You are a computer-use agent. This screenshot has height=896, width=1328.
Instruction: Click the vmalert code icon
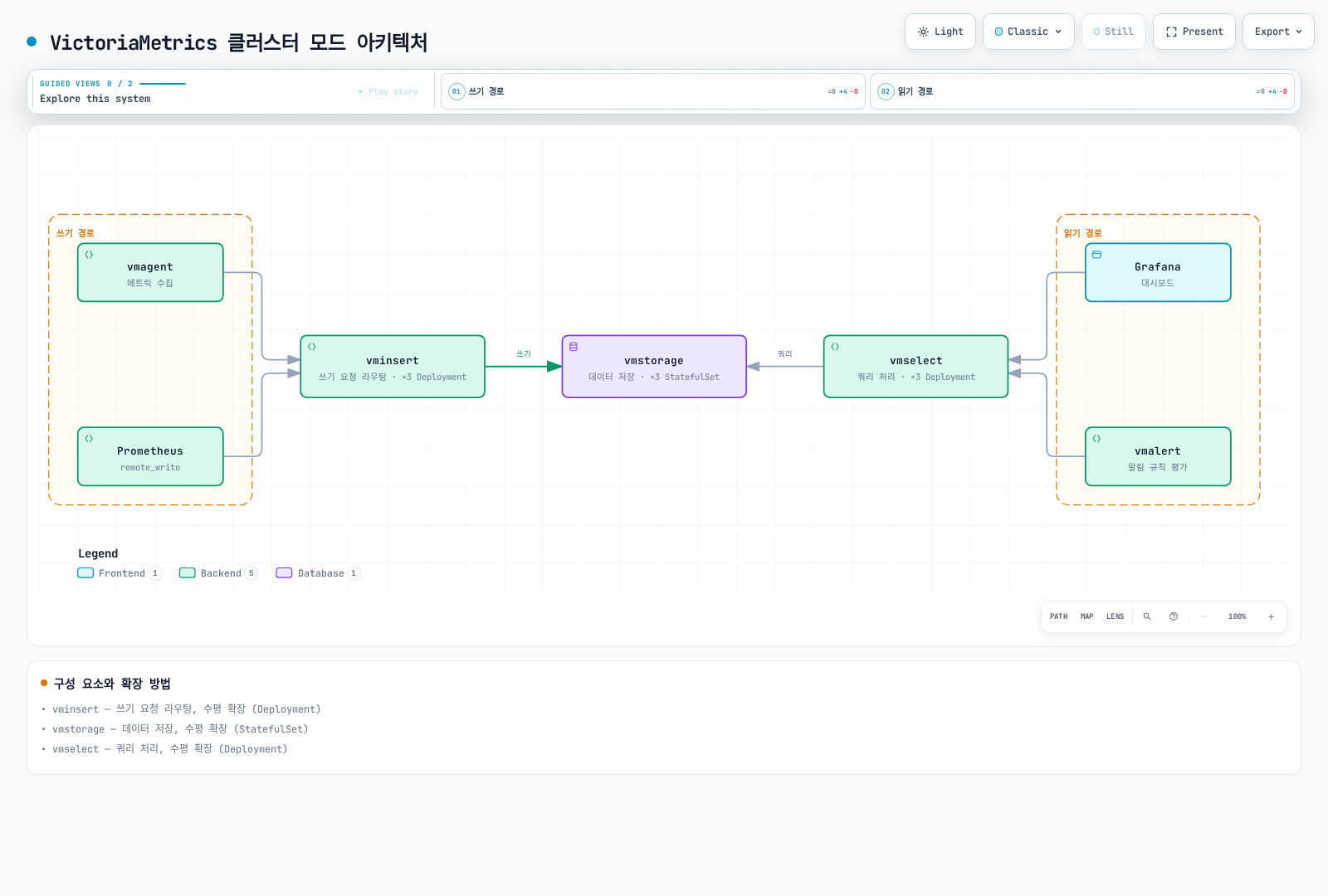tap(1096, 439)
